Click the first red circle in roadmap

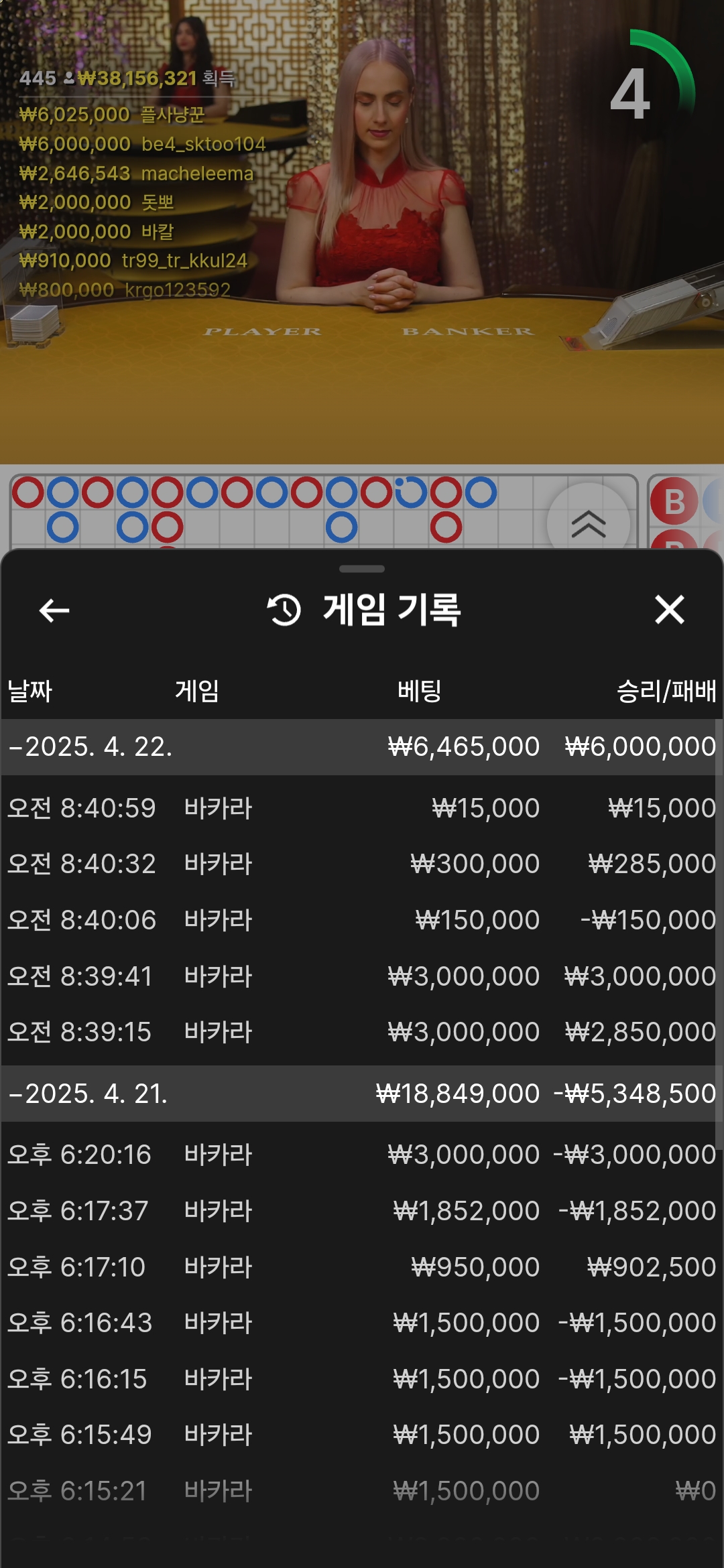tap(28, 493)
